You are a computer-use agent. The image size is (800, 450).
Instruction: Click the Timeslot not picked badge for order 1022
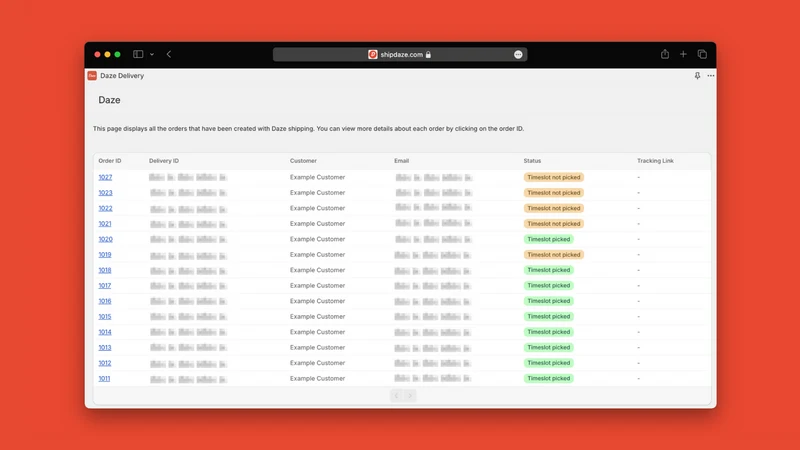pyautogui.click(x=554, y=208)
